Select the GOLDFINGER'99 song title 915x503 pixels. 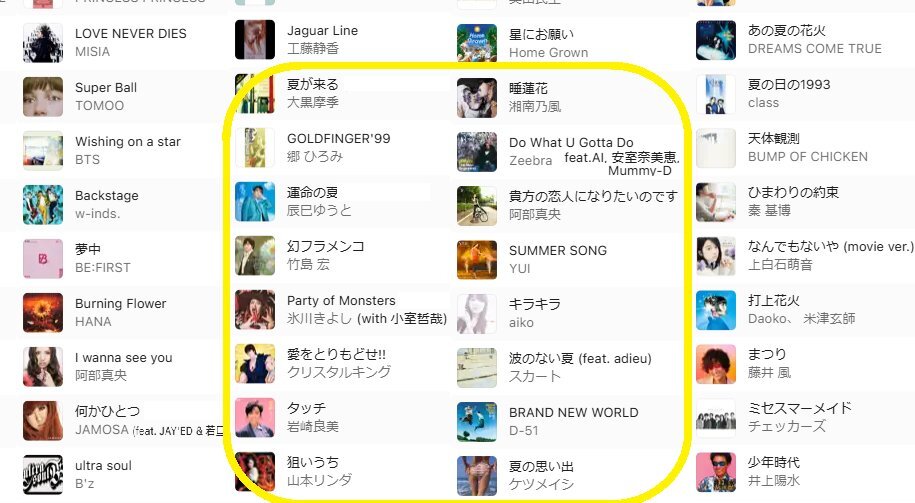tap(338, 139)
